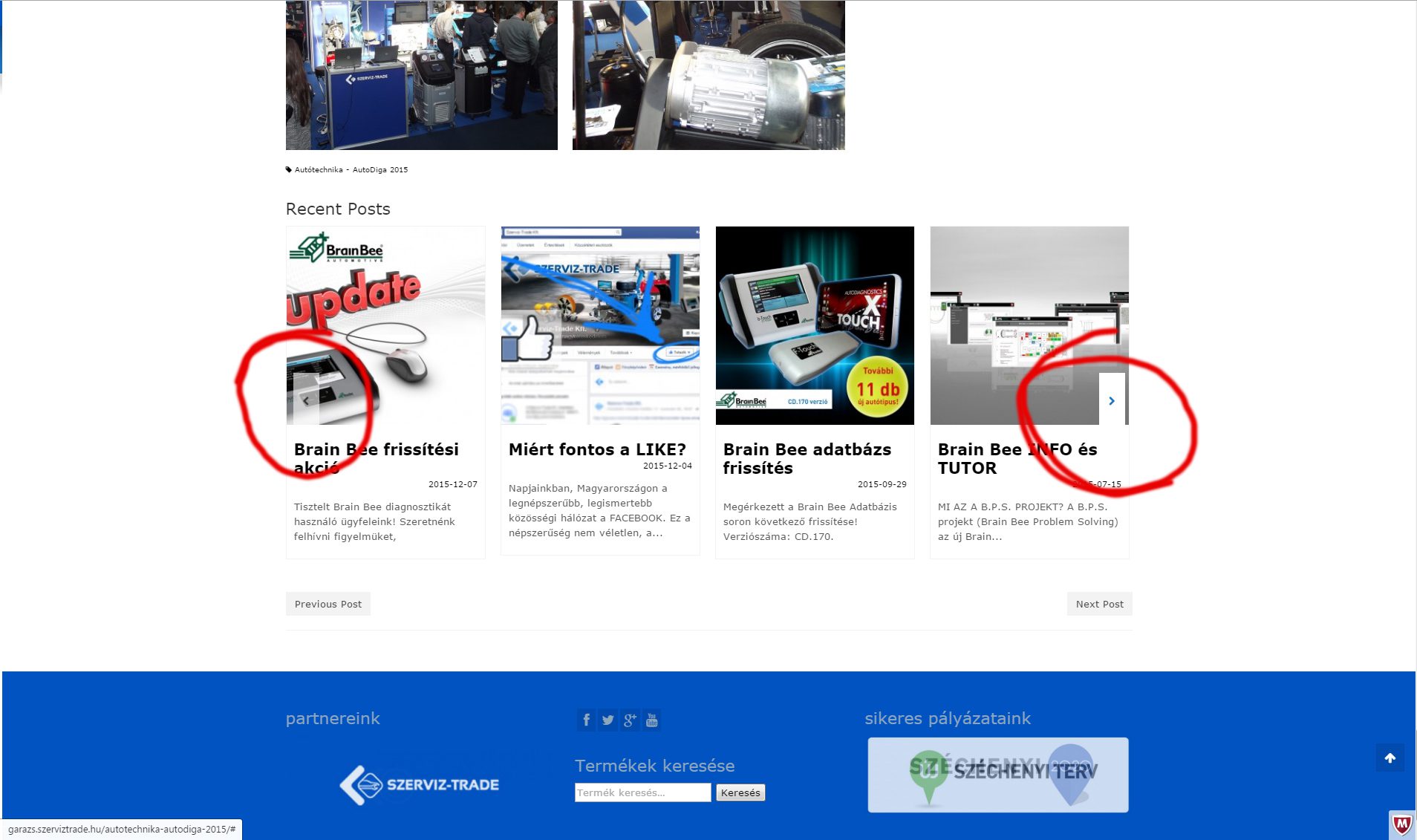The width and height of the screenshot is (1417, 840).
Task: Click the X Touch 11 db thumbnail
Action: [815, 325]
